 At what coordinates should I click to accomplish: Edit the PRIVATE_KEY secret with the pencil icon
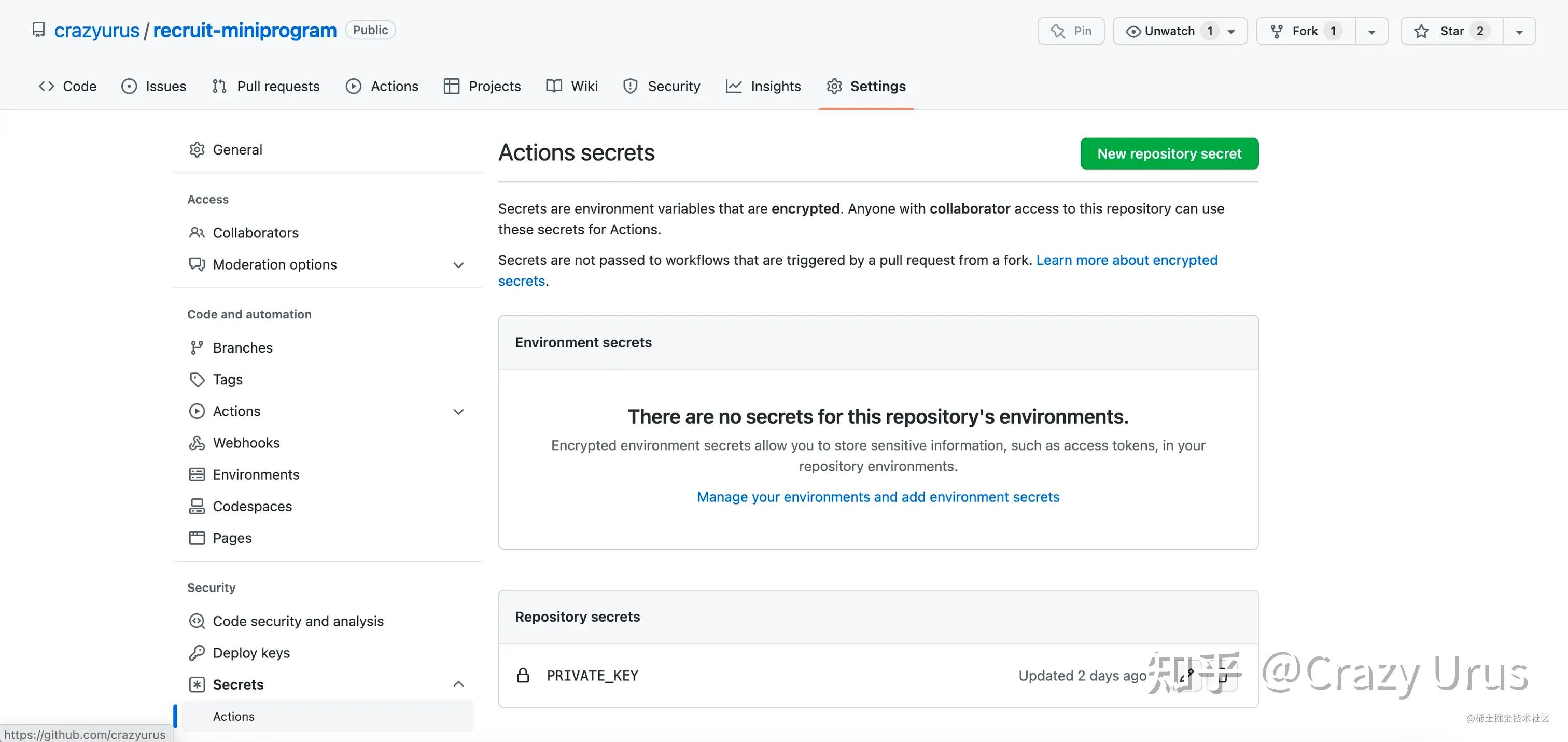(x=1187, y=676)
